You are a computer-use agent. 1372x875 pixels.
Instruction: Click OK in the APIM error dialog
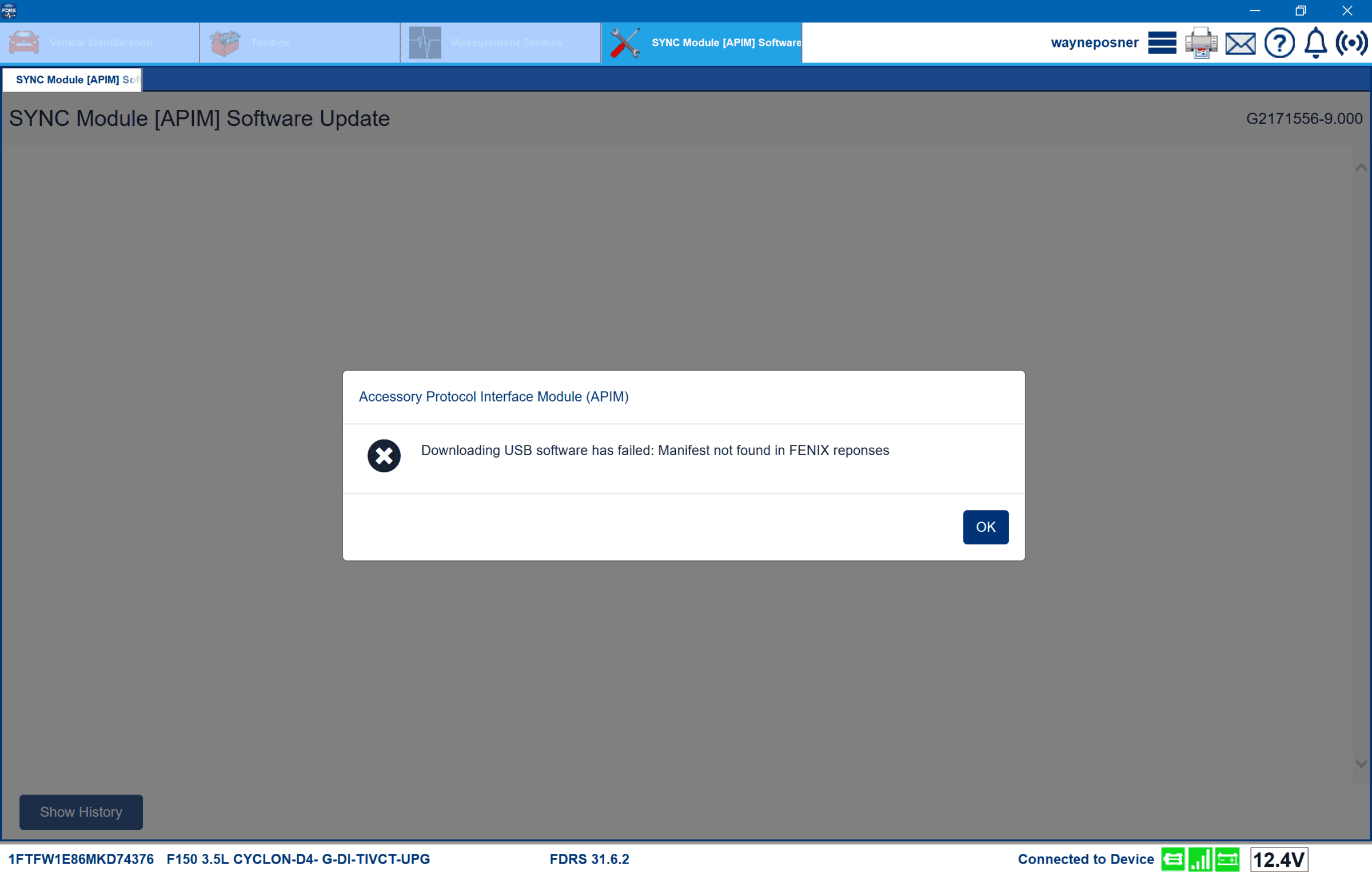[985, 527]
